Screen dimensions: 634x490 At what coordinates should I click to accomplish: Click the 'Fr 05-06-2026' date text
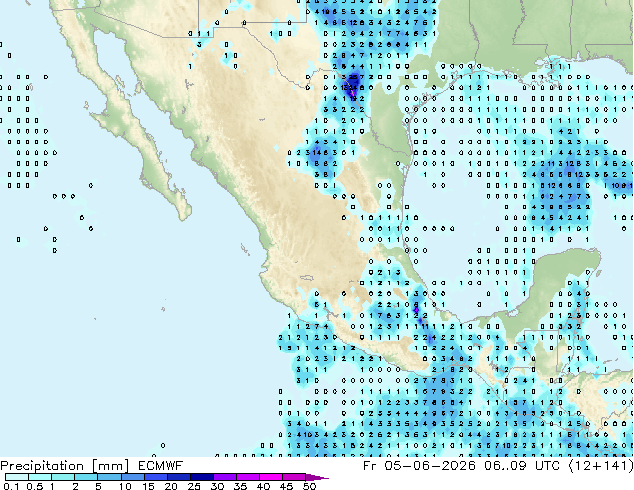419,466
